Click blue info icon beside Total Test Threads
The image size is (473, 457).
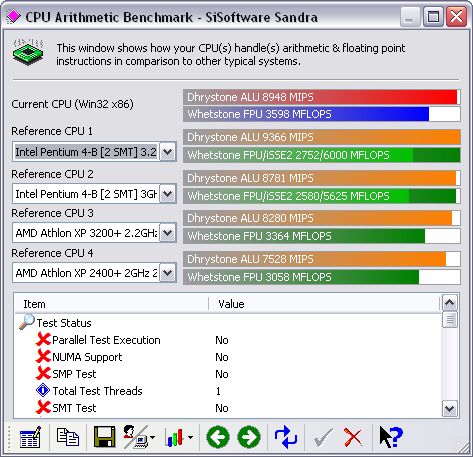(43, 390)
